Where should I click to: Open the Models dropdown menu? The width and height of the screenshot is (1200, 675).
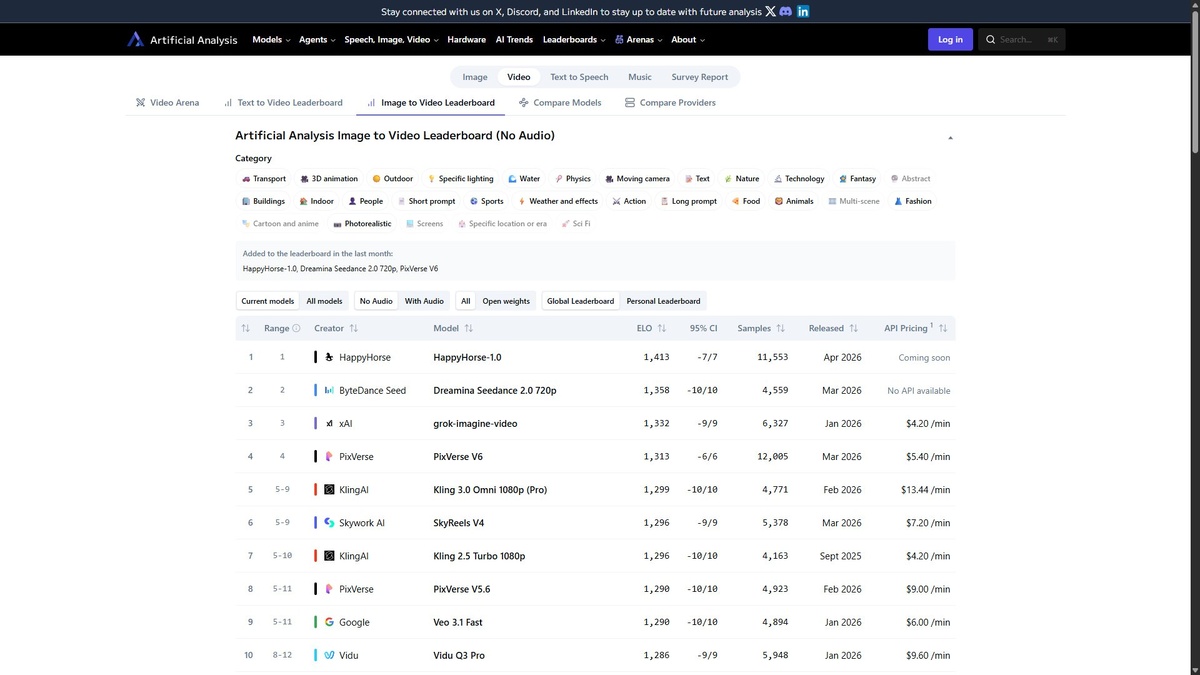[271, 40]
